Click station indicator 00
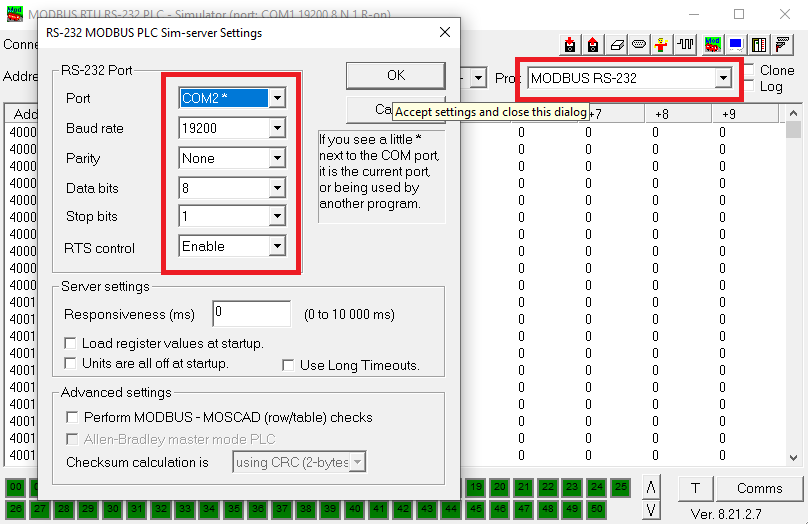This screenshot has height=524, width=808. coord(15,487)
